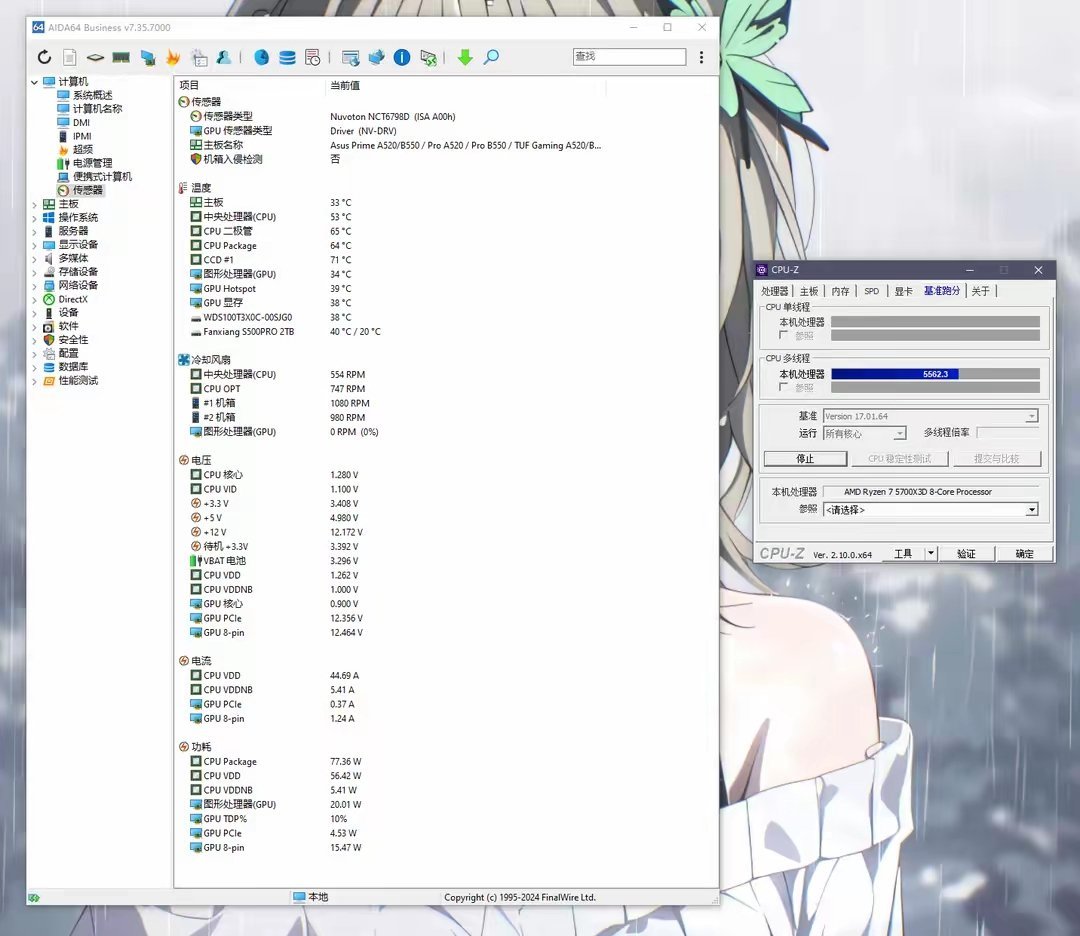Click the blue folders network toolbar icon
The width and height of the screenshot is (1080, 936).
click(376, 57)
